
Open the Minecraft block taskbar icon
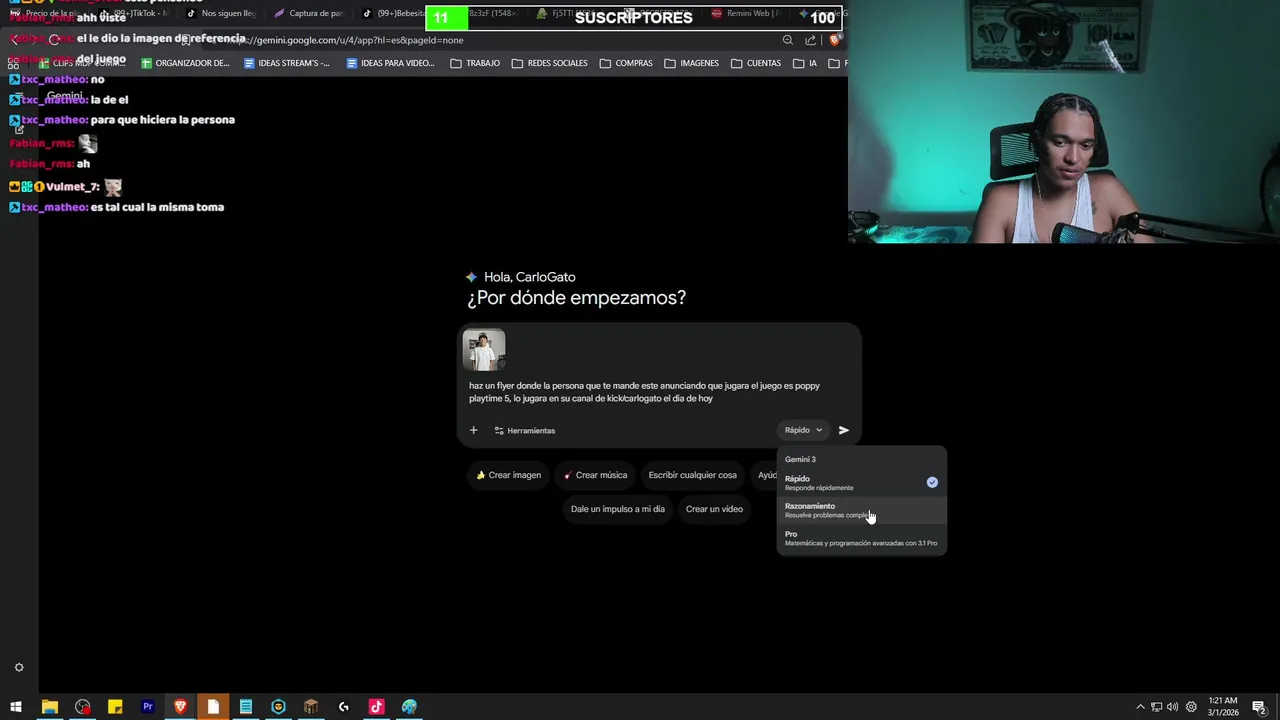[311, 707]
